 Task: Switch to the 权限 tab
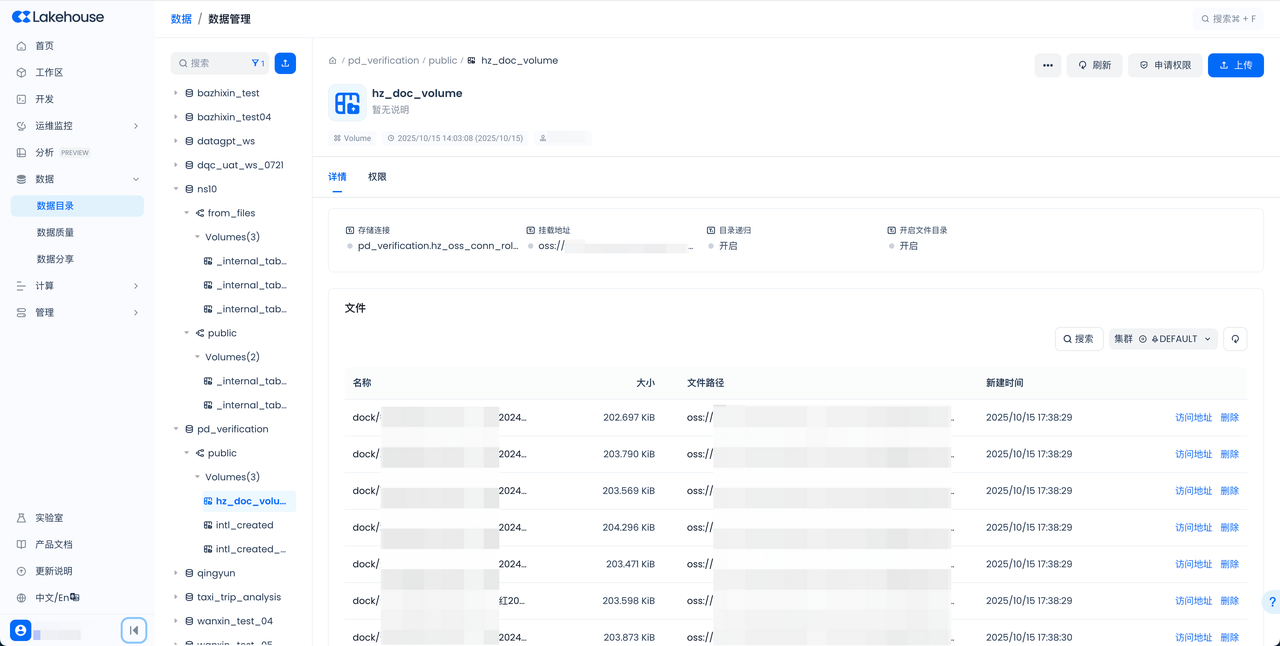(x=377, y=177)
